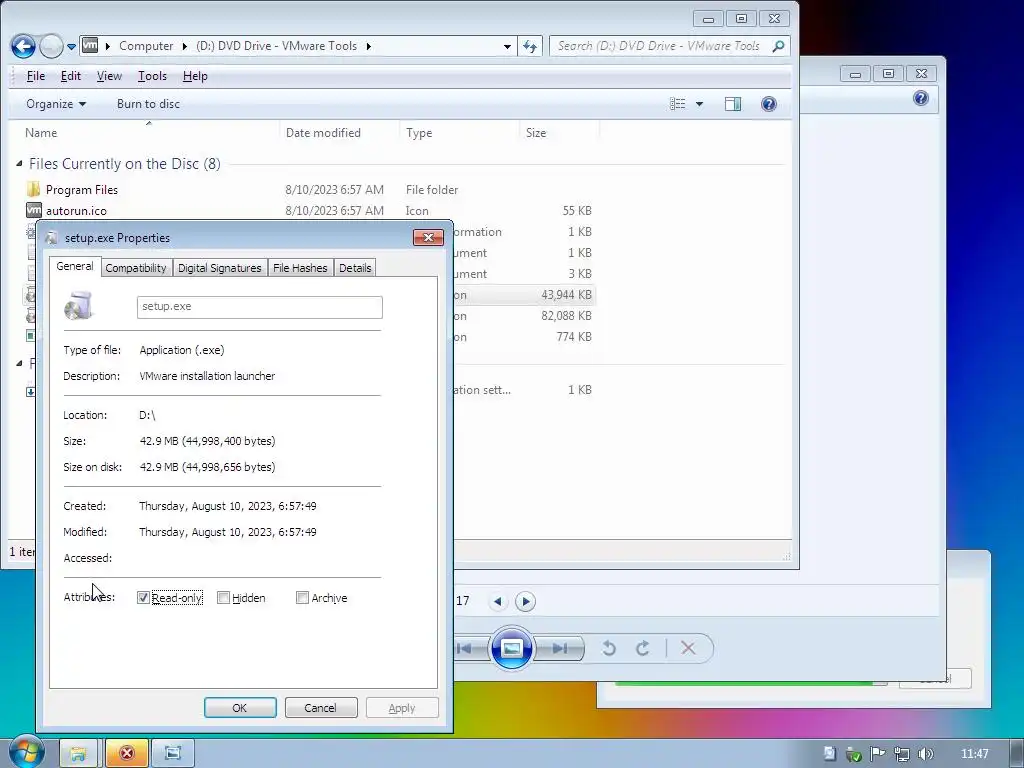Go to previous photo in Photo Viewer
Image resolution: width=1024 pixels, height=768 pixels.
click(x=466, y=648)
